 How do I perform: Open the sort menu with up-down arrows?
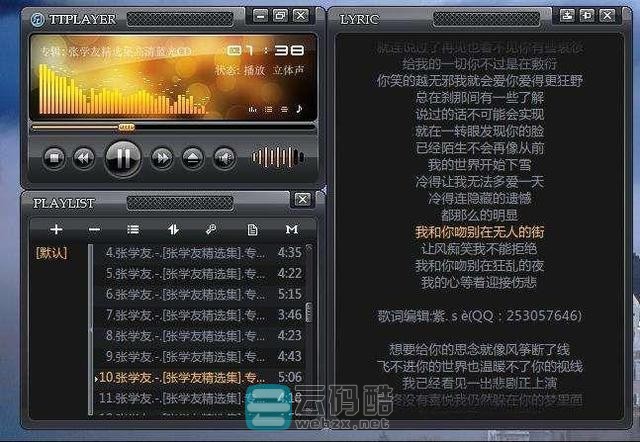point(173,229)
